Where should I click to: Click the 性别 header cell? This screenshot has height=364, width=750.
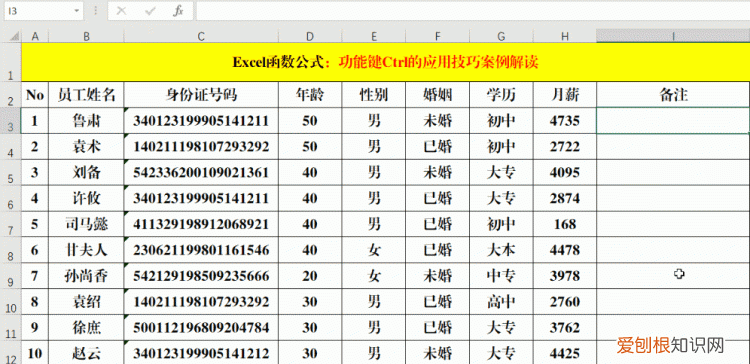[374, 95]
